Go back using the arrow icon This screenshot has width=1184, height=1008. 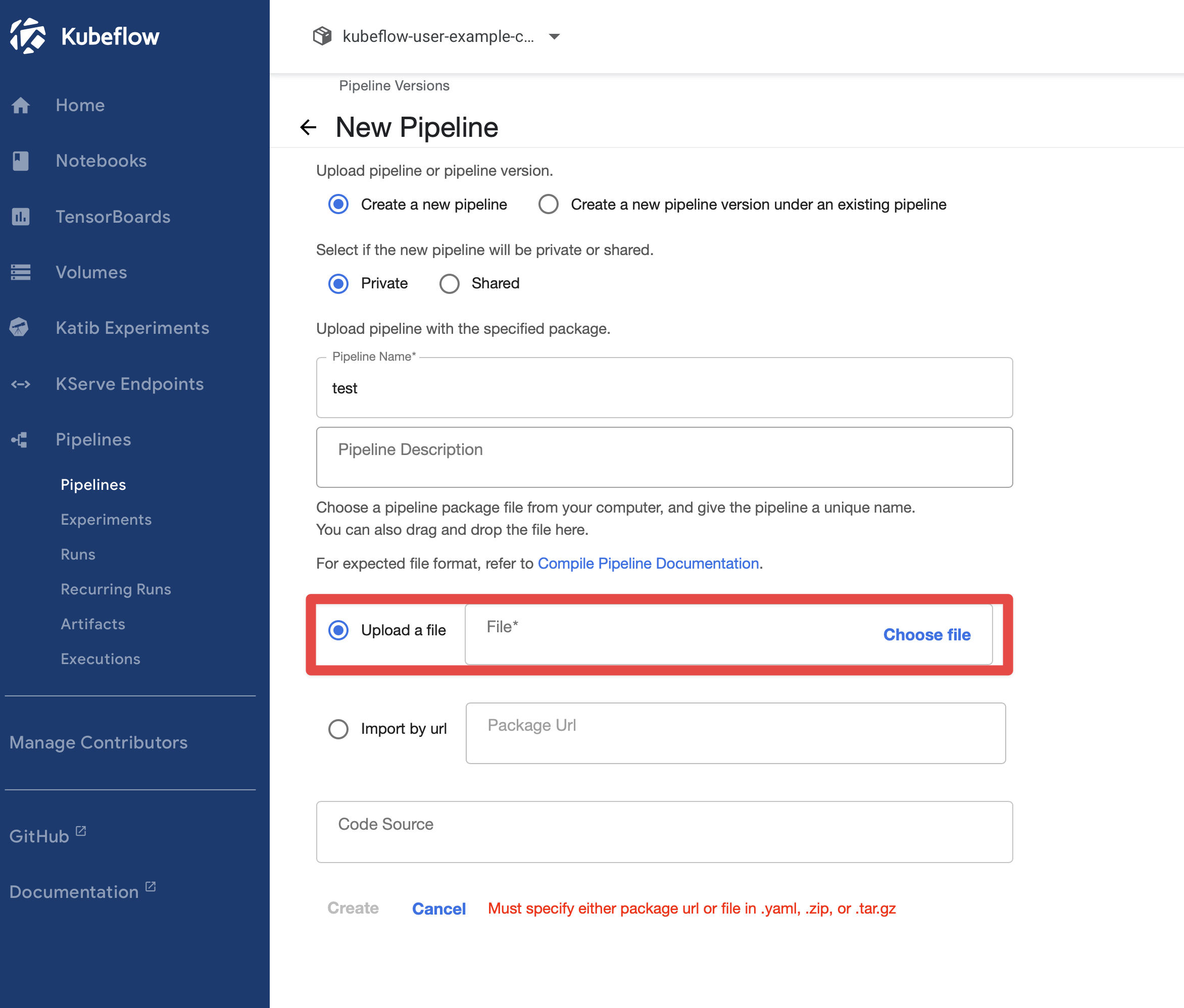309,127
